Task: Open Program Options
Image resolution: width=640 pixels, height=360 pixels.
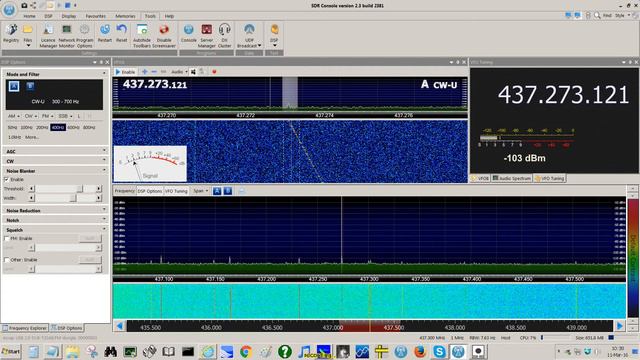Action: point(84,36)
